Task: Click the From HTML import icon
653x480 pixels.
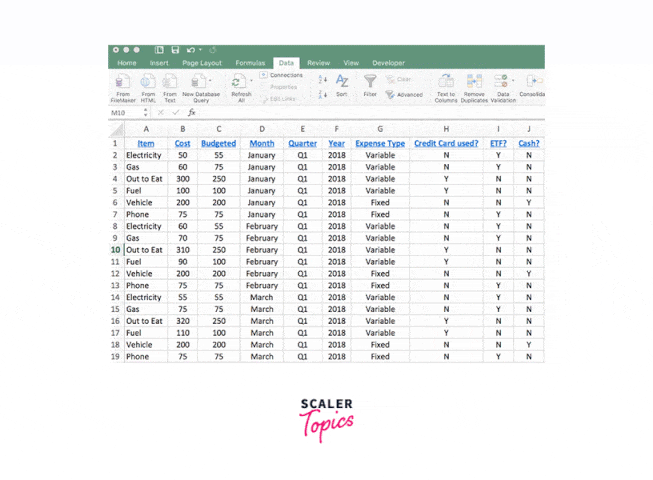Action: [148, 82]
